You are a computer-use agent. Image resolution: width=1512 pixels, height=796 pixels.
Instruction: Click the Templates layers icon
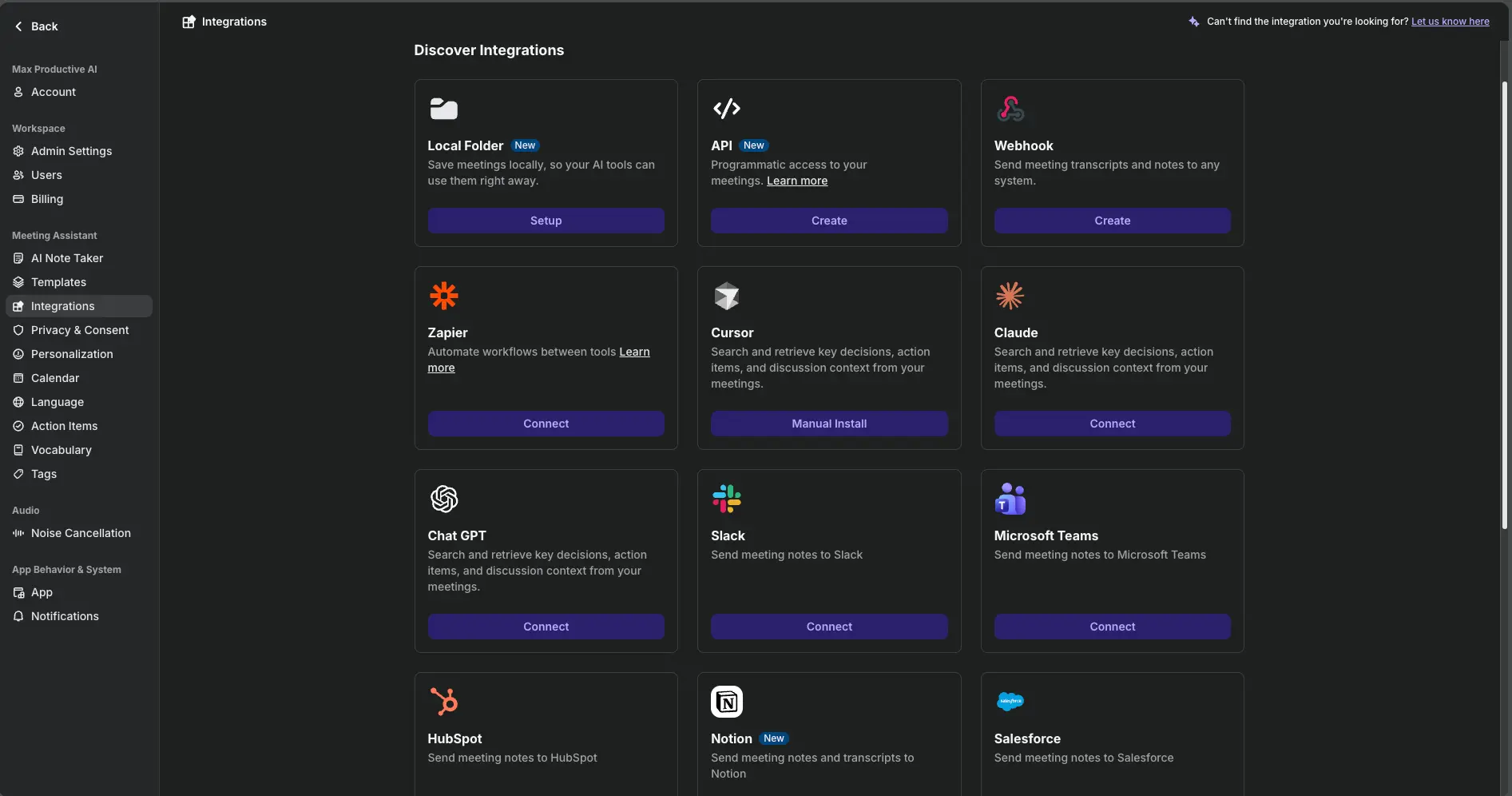(x=18, y=282)
